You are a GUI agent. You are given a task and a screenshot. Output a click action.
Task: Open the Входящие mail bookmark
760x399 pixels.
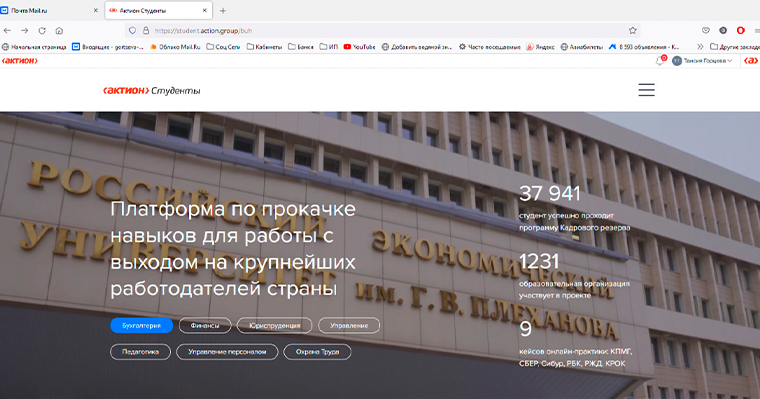[108, 47]
